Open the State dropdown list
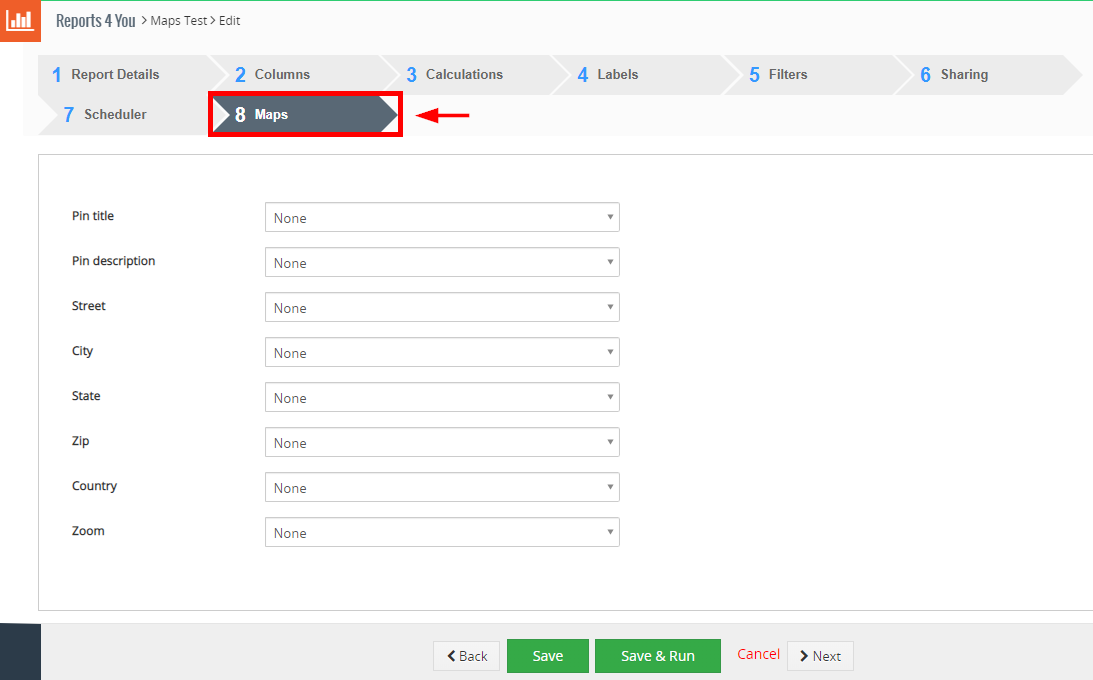The width and height of the screenshot is (1093, 680). click(x=442, y=398)
